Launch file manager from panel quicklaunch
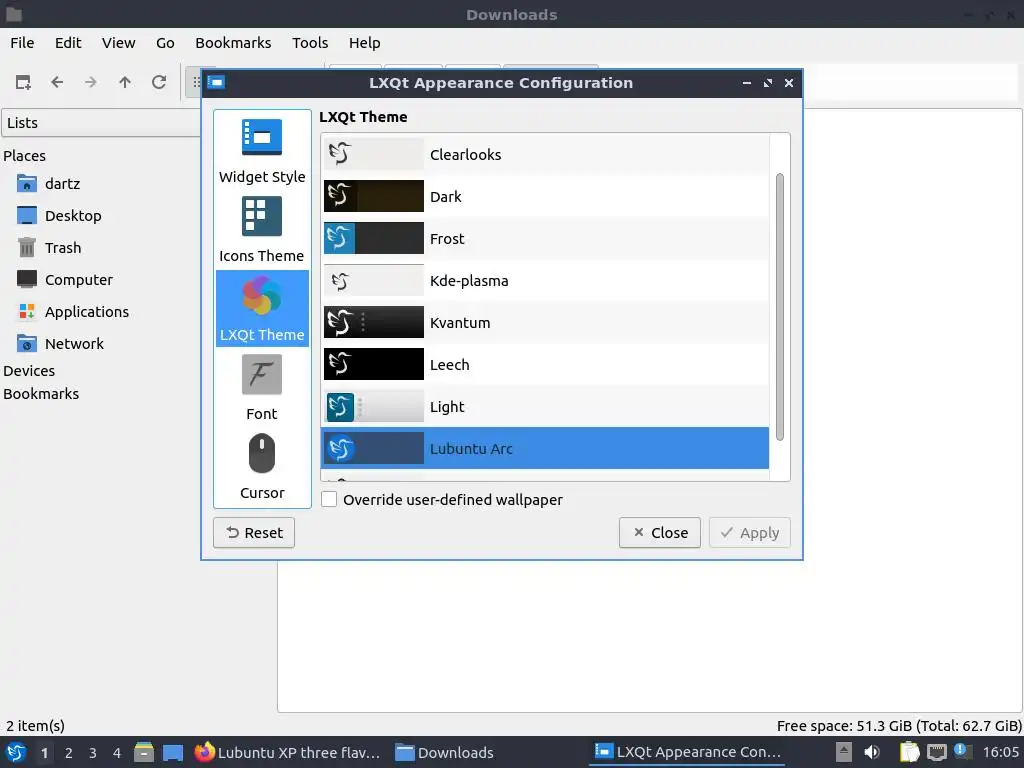This screenshot has height=768, width=1024. [x=144, y=752]
